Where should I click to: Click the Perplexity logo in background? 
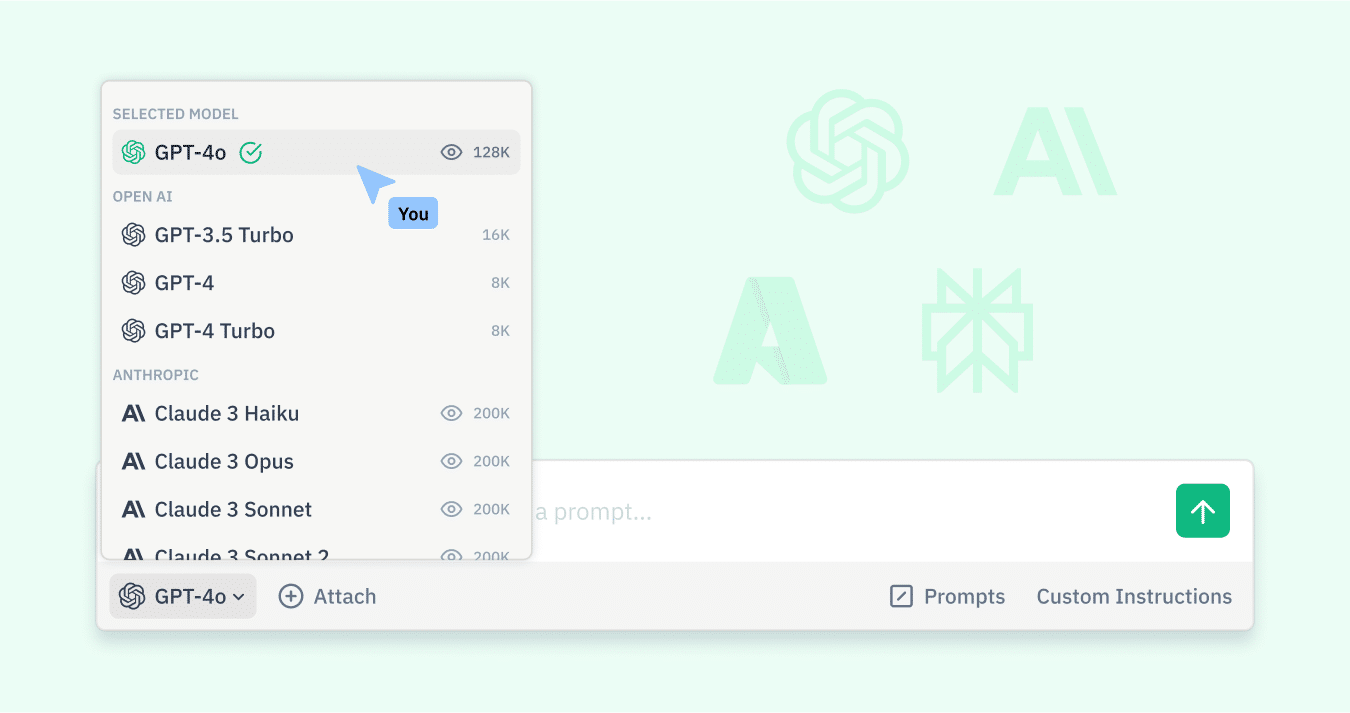click(977, 330)
